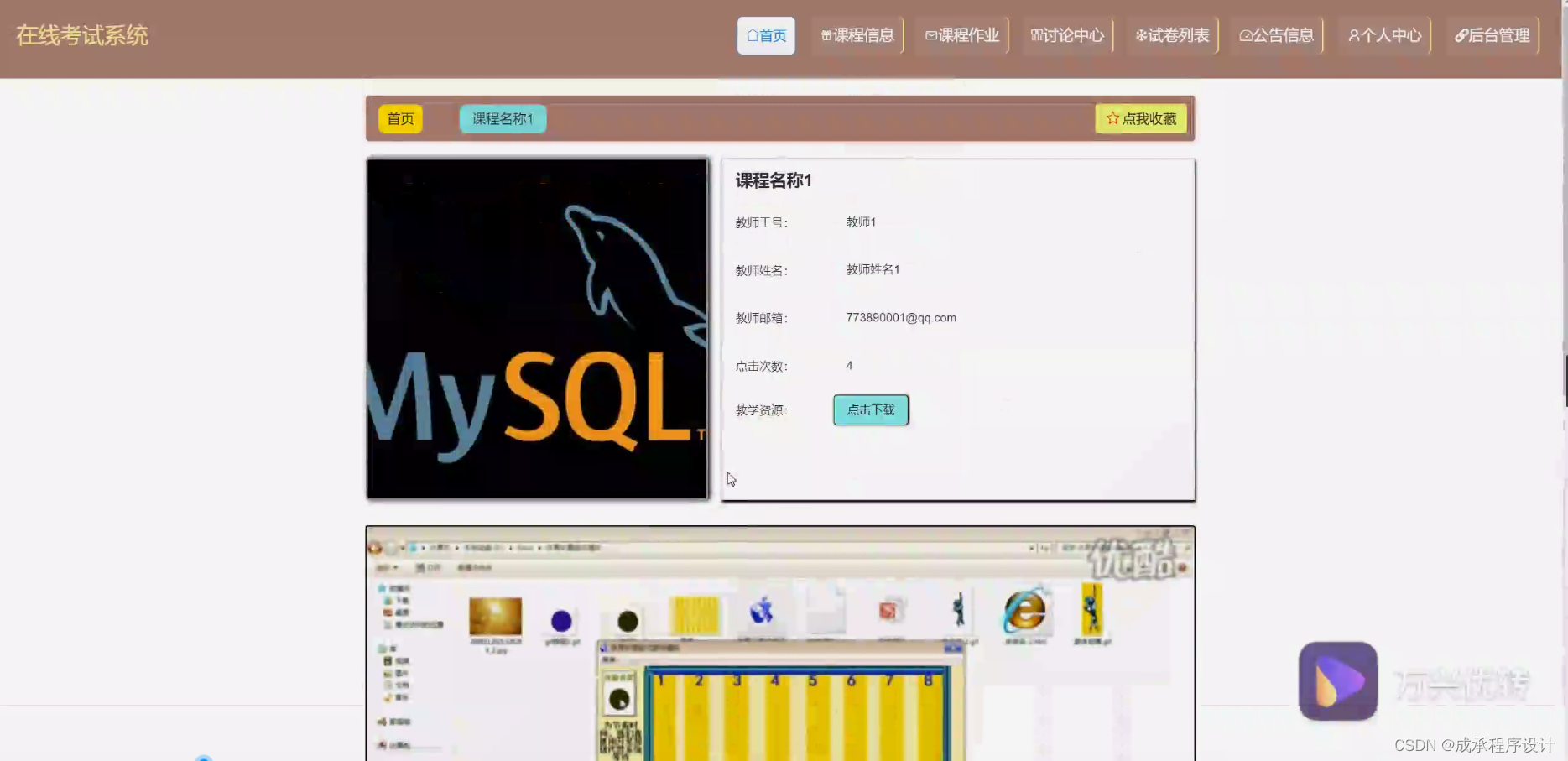Click the click count value 4
This screenshot has width=1568, height=761.
[x=849, y=365]
